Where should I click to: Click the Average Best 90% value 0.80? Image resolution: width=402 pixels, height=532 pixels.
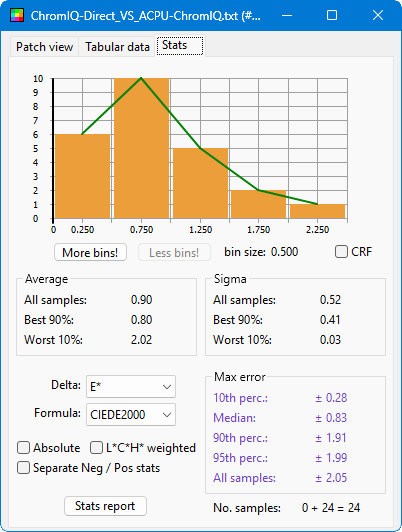141,320
